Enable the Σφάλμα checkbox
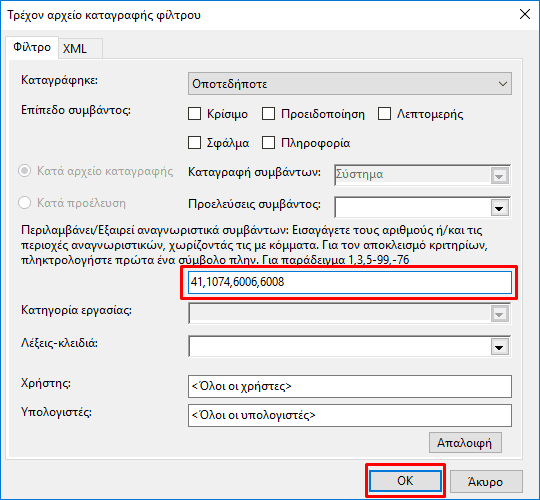Viewport: 540px width, 500px height. click(195, 143)
